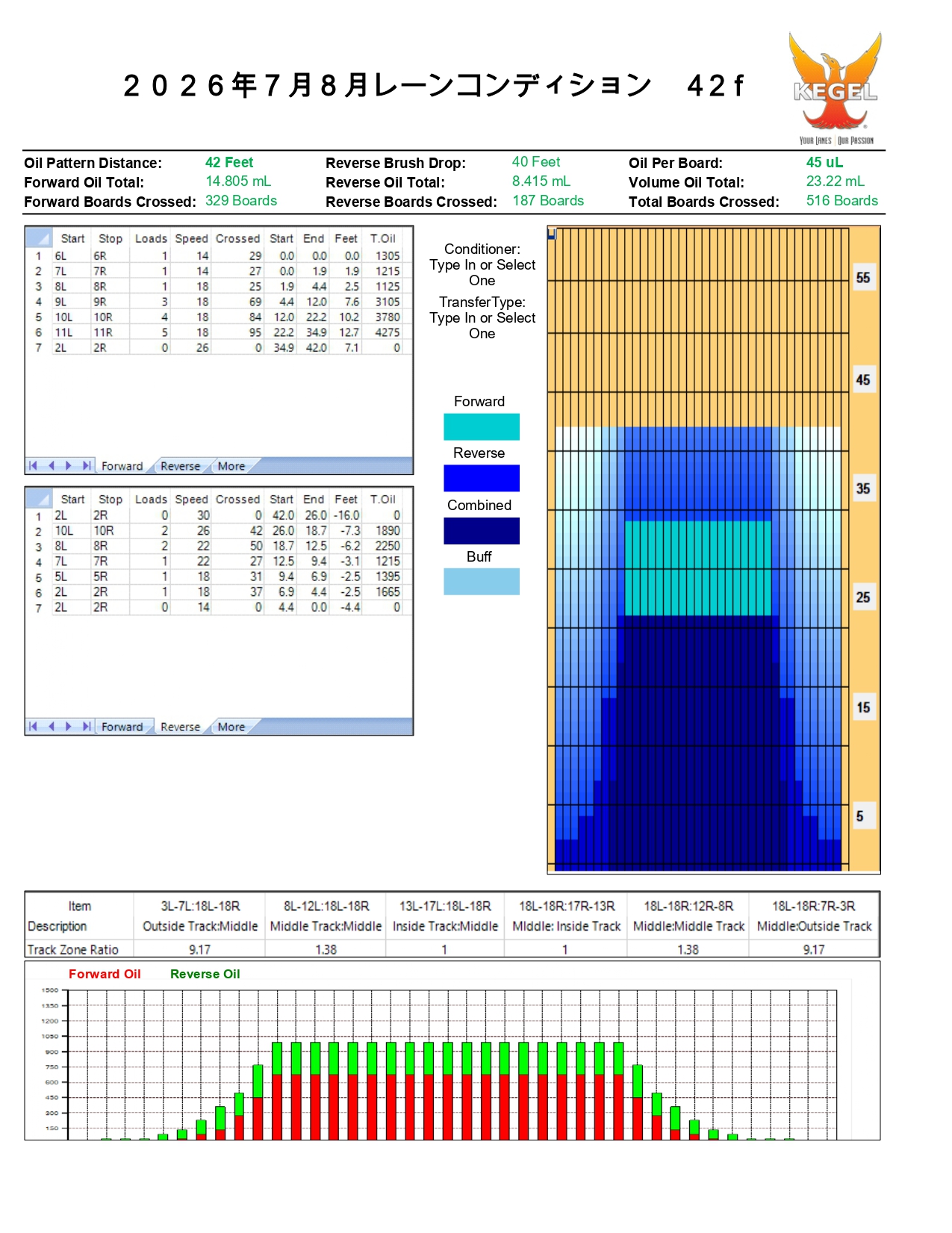The image size is (952, 1233).
Task: Click the Kegel logo
Action: (836, 88)
